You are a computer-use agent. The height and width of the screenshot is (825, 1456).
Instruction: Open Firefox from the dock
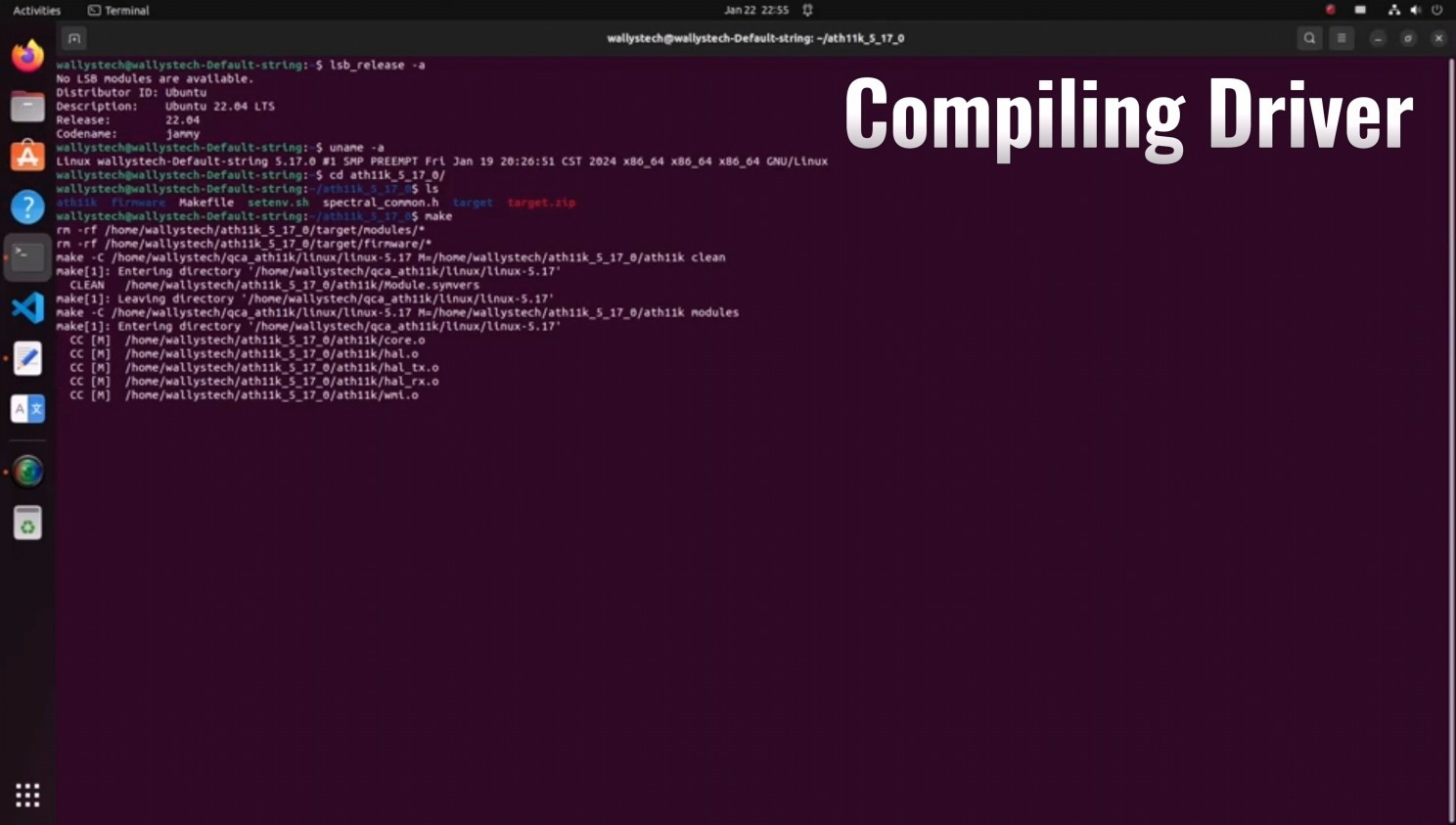tap(27, 55)
